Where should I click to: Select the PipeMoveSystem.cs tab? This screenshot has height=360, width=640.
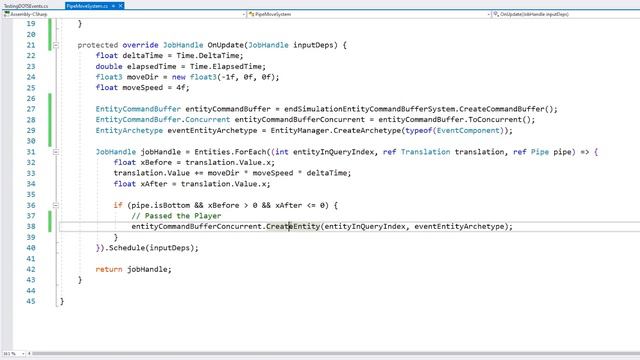(x=87, y=6)
